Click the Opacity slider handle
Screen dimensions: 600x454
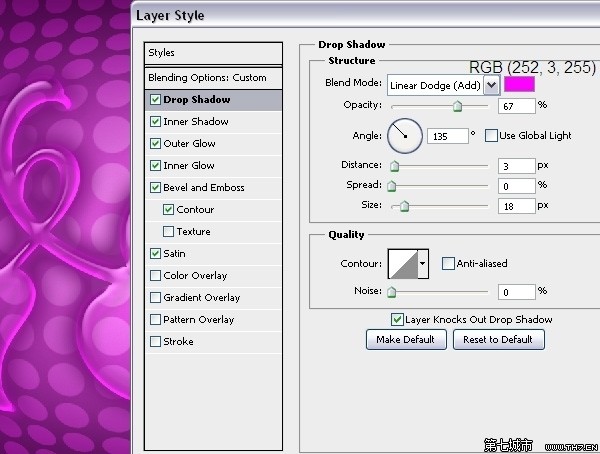pos(457,105)
